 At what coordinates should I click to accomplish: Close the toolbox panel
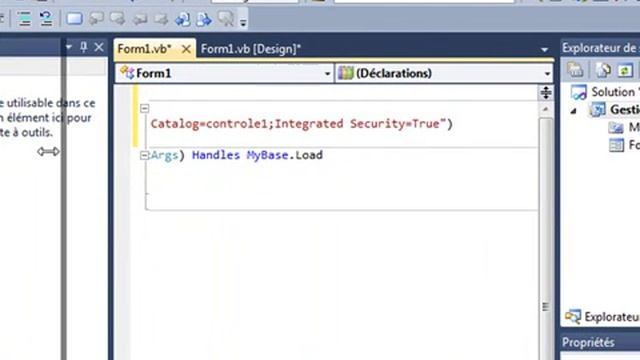click(99, 47)
